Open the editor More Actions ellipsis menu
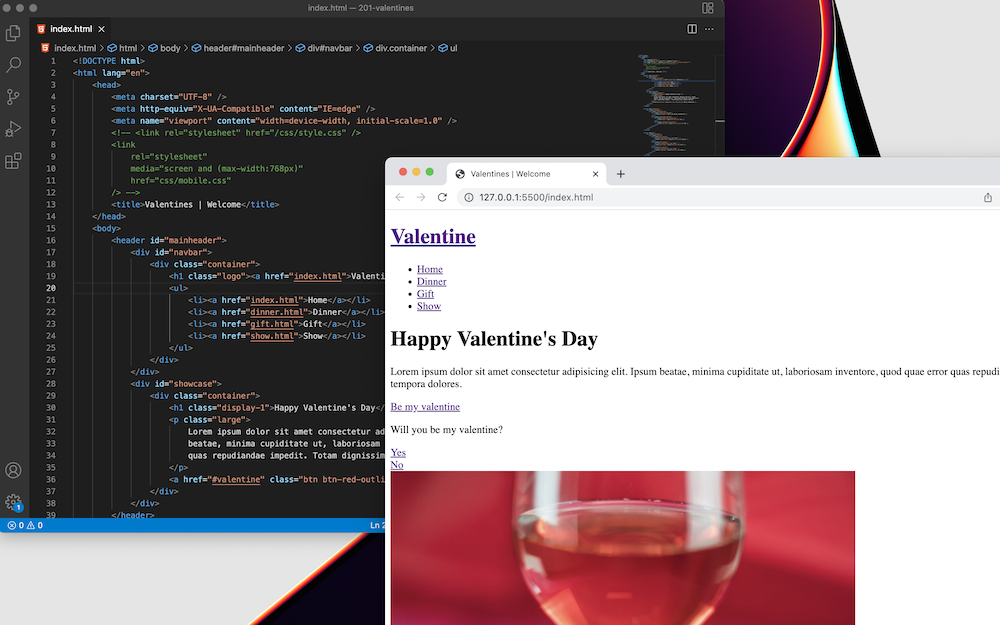The image size is (1000, 625). 709,29
